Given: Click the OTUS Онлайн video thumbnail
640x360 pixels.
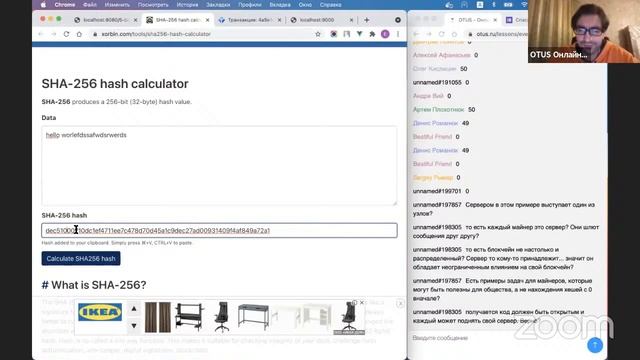Looking at the screenshot, I should coord(584,31).
